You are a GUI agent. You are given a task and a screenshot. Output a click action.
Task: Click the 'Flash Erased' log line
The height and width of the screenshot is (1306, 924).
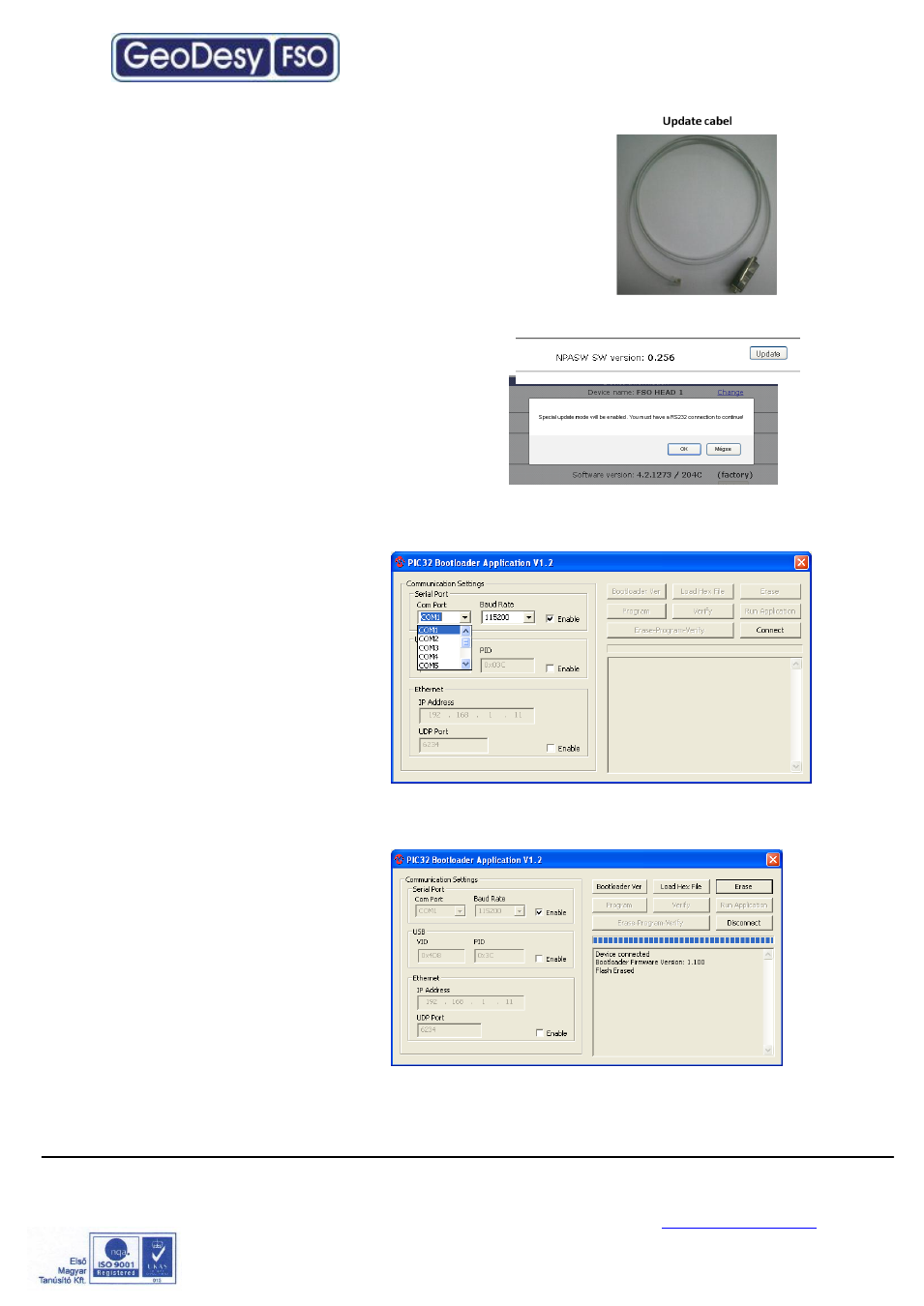(614, 970)
